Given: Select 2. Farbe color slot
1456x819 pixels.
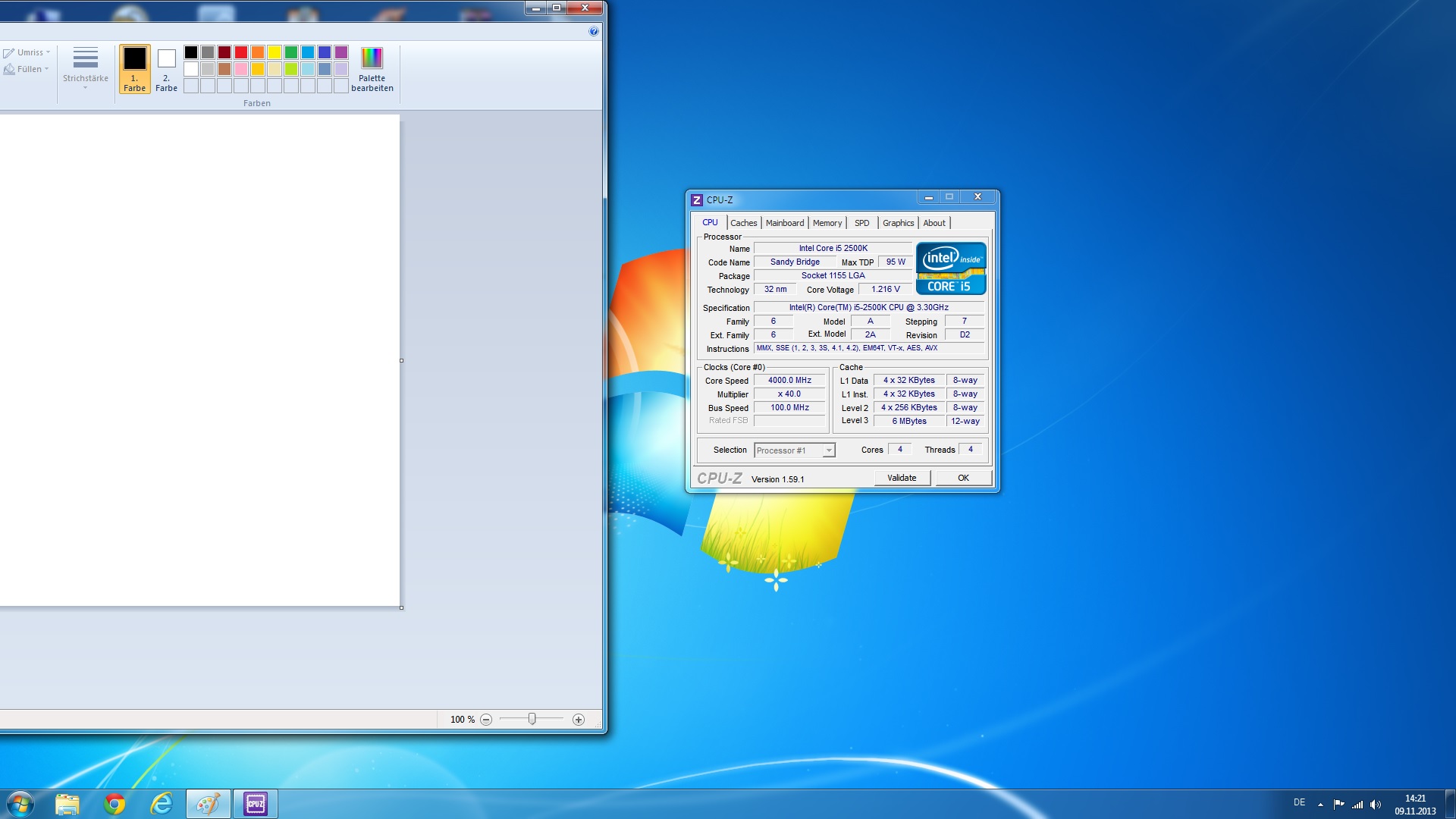Looking at the screenshot, I should click(x=166, y=69).
